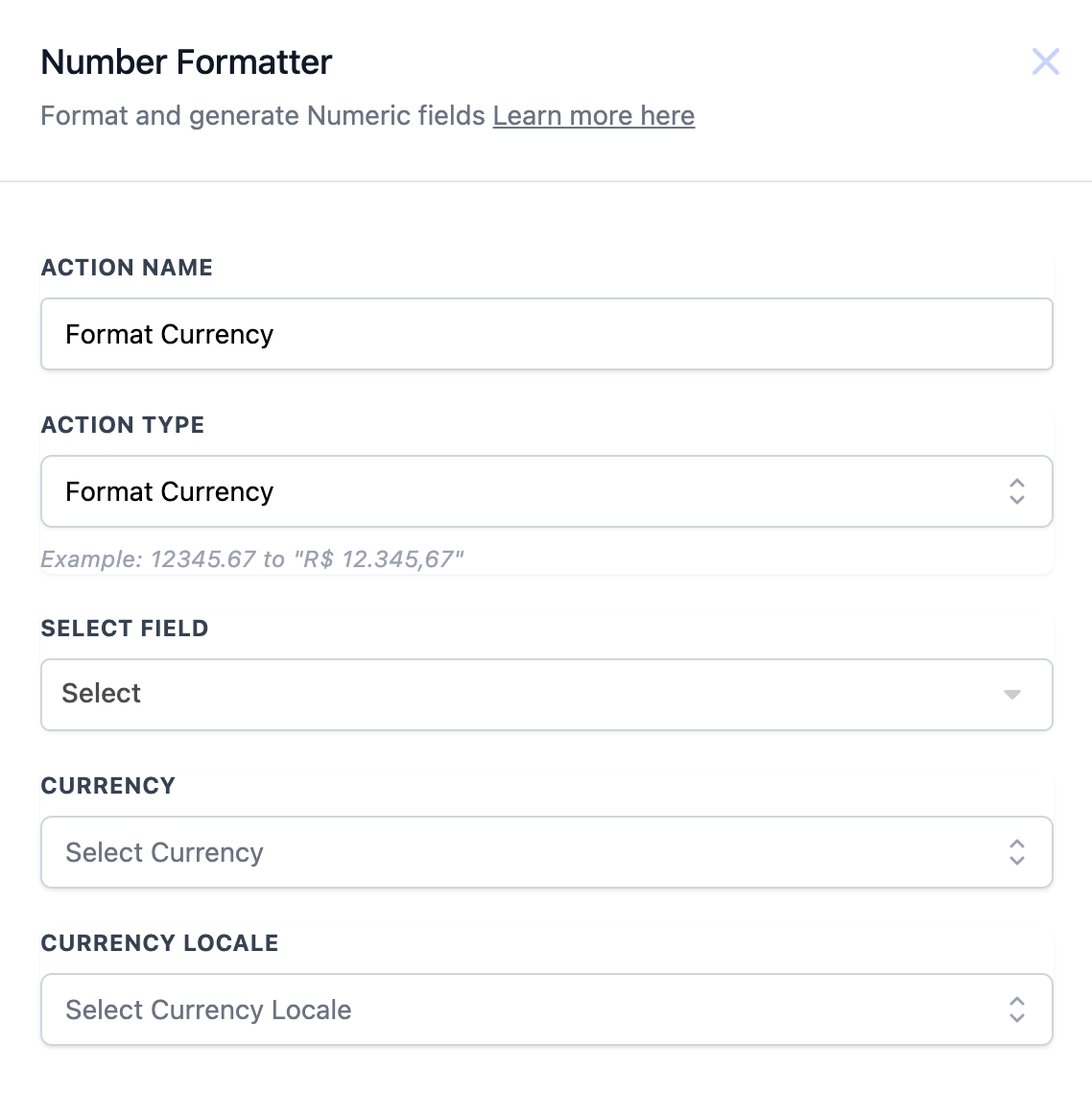
Task: Click the divider line below the header
Action: [x=546, y=181]
